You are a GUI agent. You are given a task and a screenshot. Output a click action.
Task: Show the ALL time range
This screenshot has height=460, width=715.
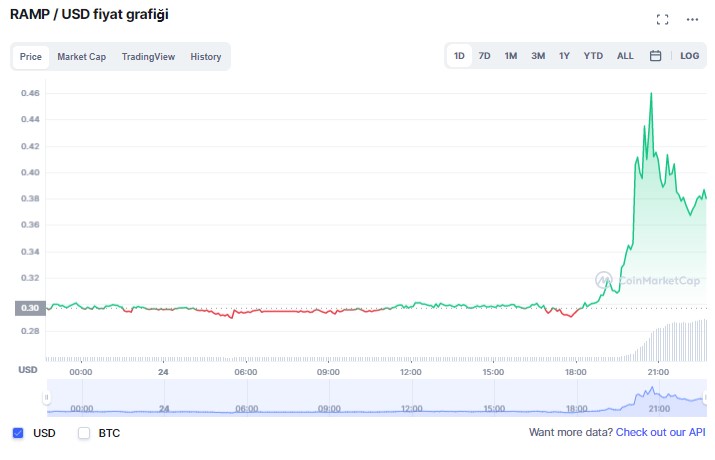625,56
